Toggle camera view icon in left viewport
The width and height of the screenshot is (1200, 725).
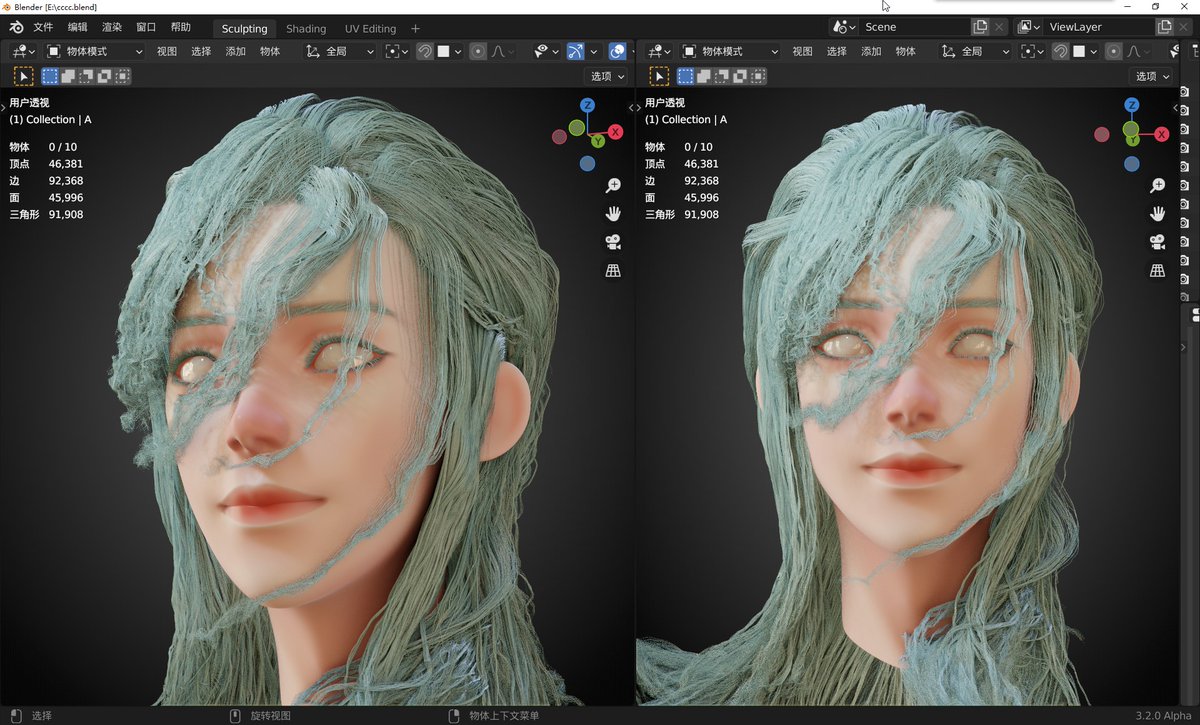pyautogui.click(x=613, y=241)
